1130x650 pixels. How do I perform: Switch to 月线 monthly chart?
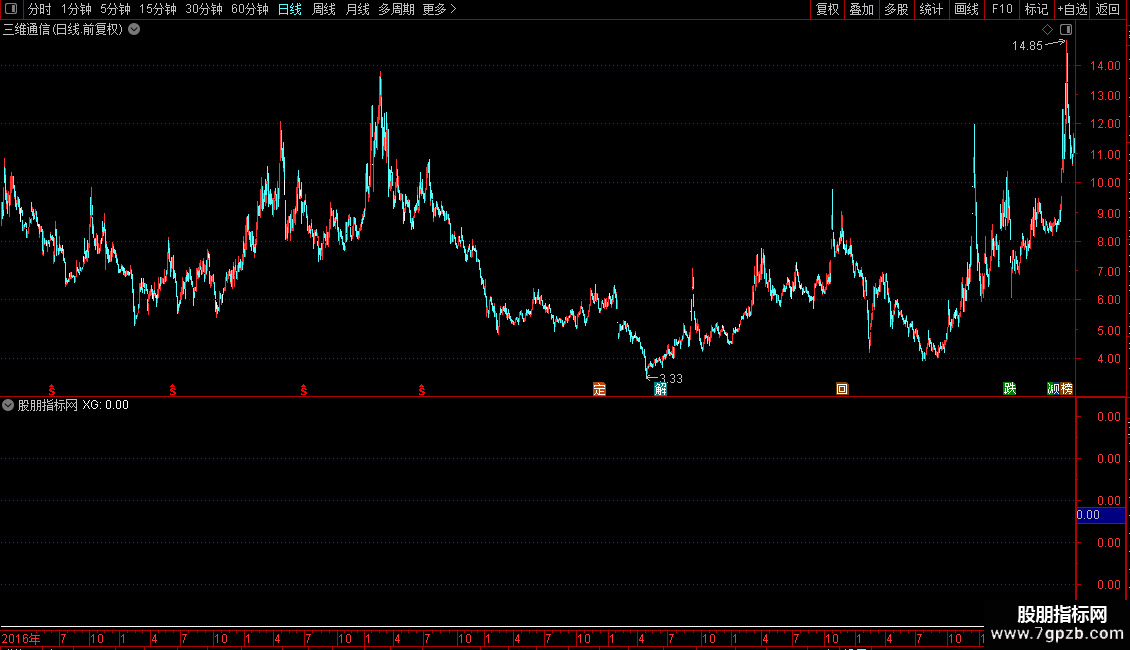(x=357, y=9)
